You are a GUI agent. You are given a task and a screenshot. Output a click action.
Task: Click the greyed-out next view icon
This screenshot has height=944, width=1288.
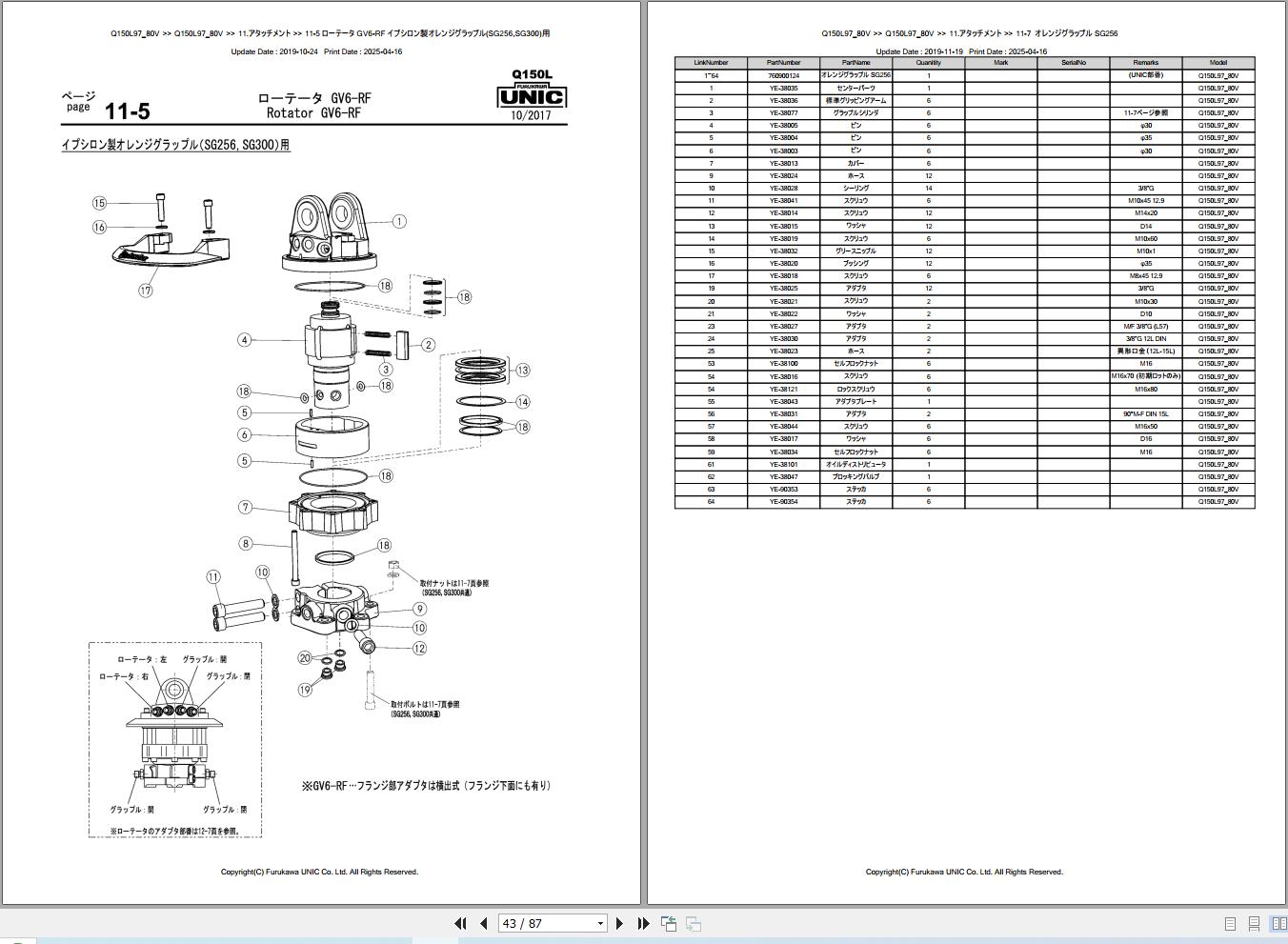point(694,923)
